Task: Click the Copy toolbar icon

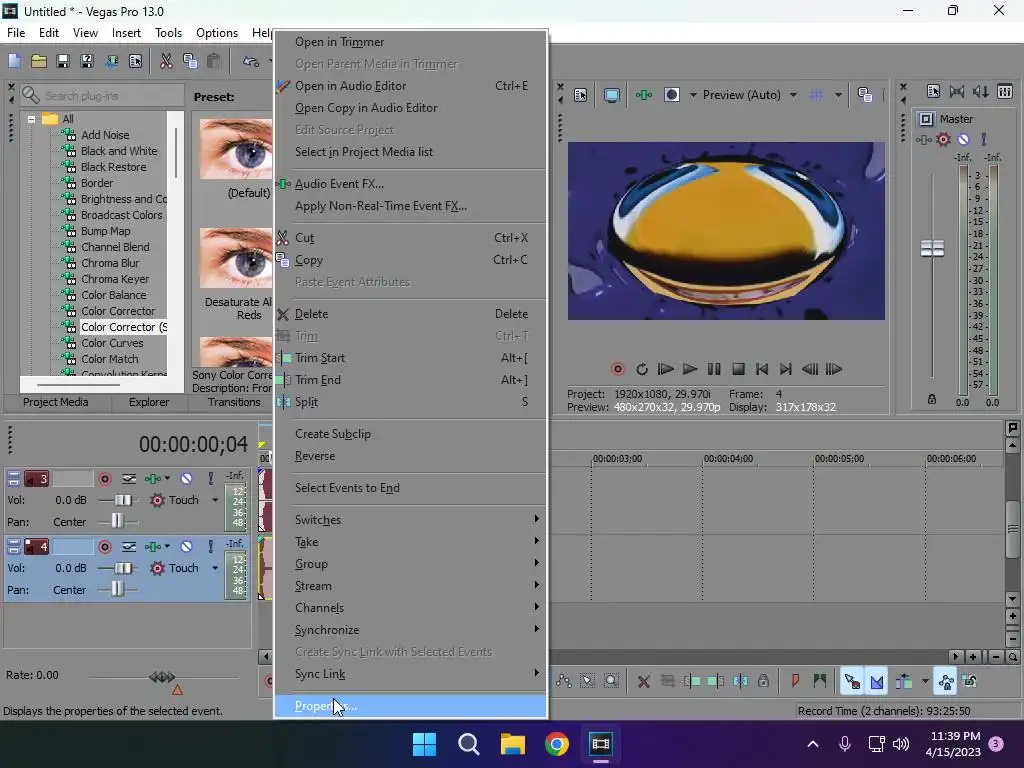Action: 190,61
